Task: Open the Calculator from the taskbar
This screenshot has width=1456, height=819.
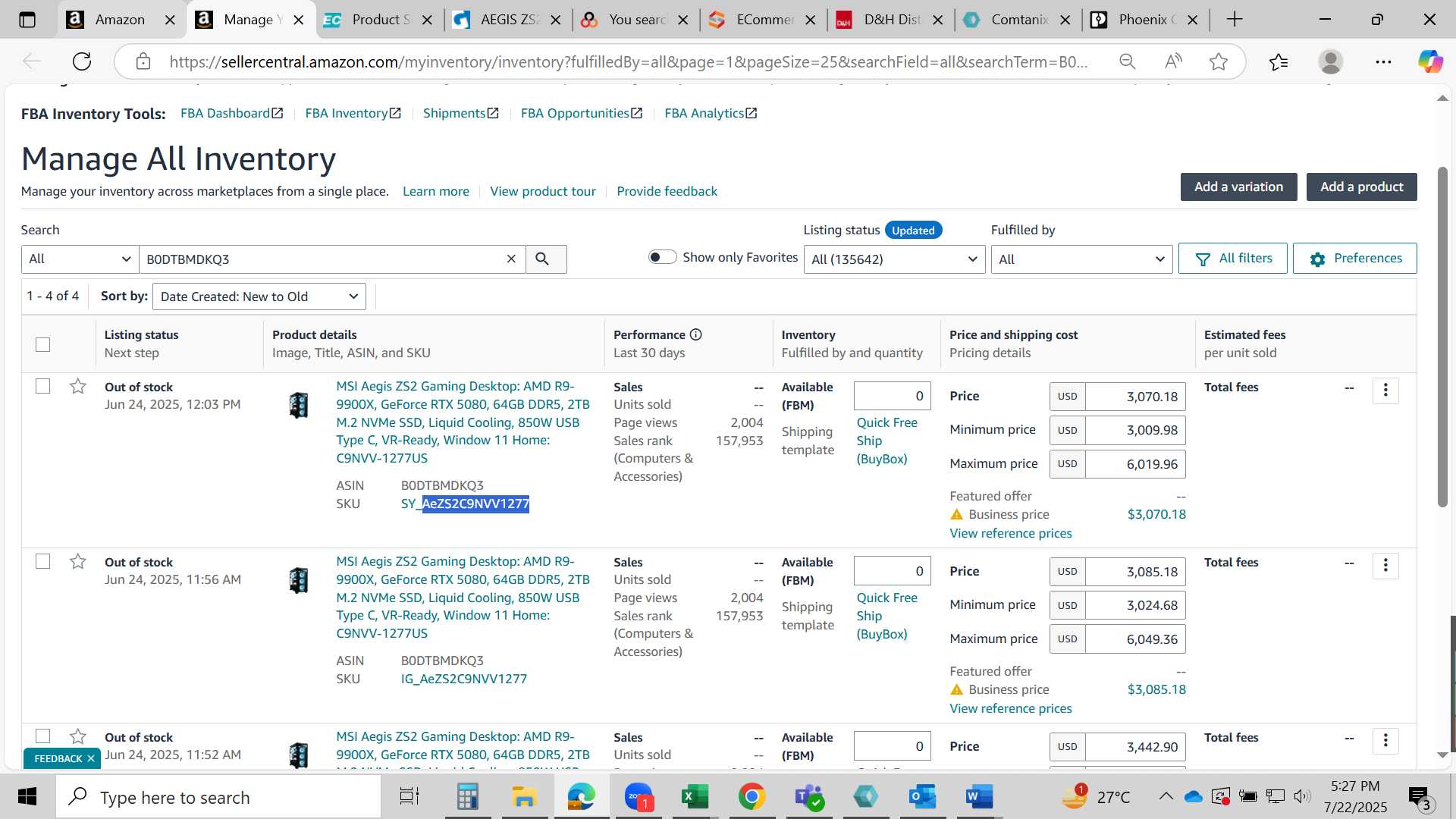Action: click(x=467, y=796)
